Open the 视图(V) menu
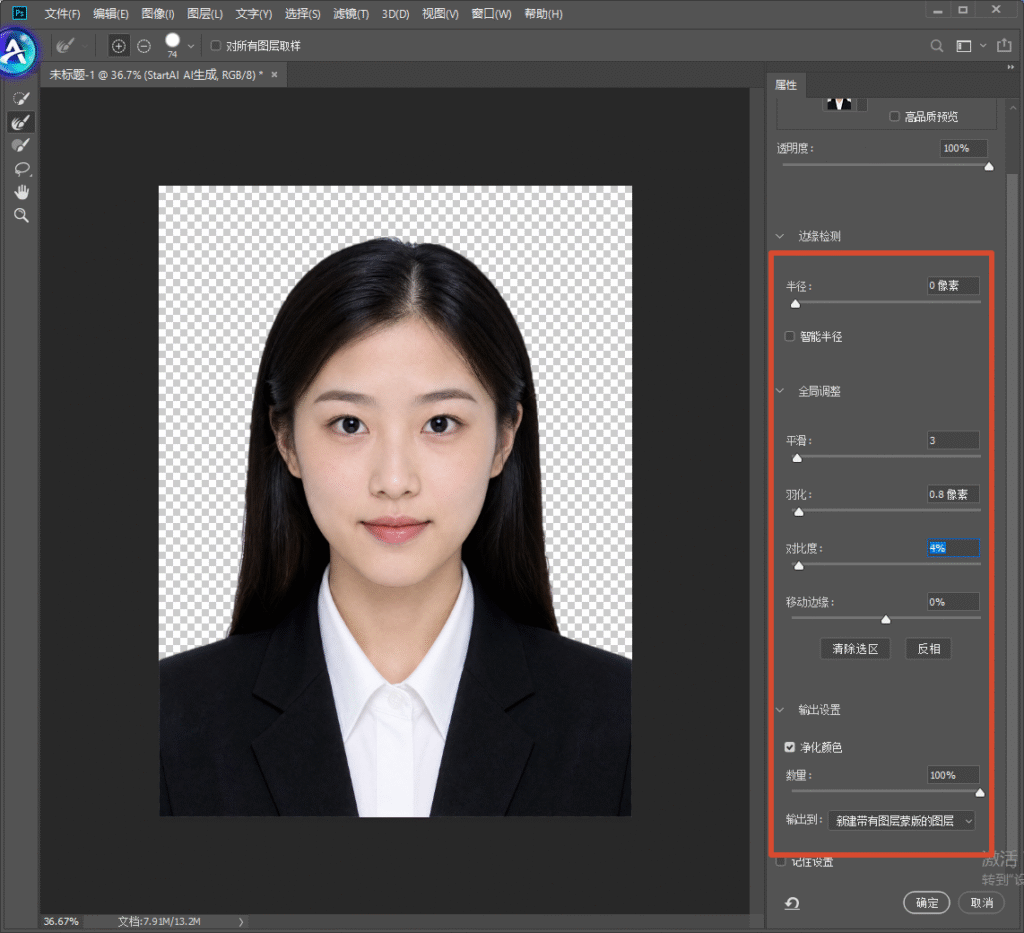The image size is (1024, 933). click(x=440, y=14)
